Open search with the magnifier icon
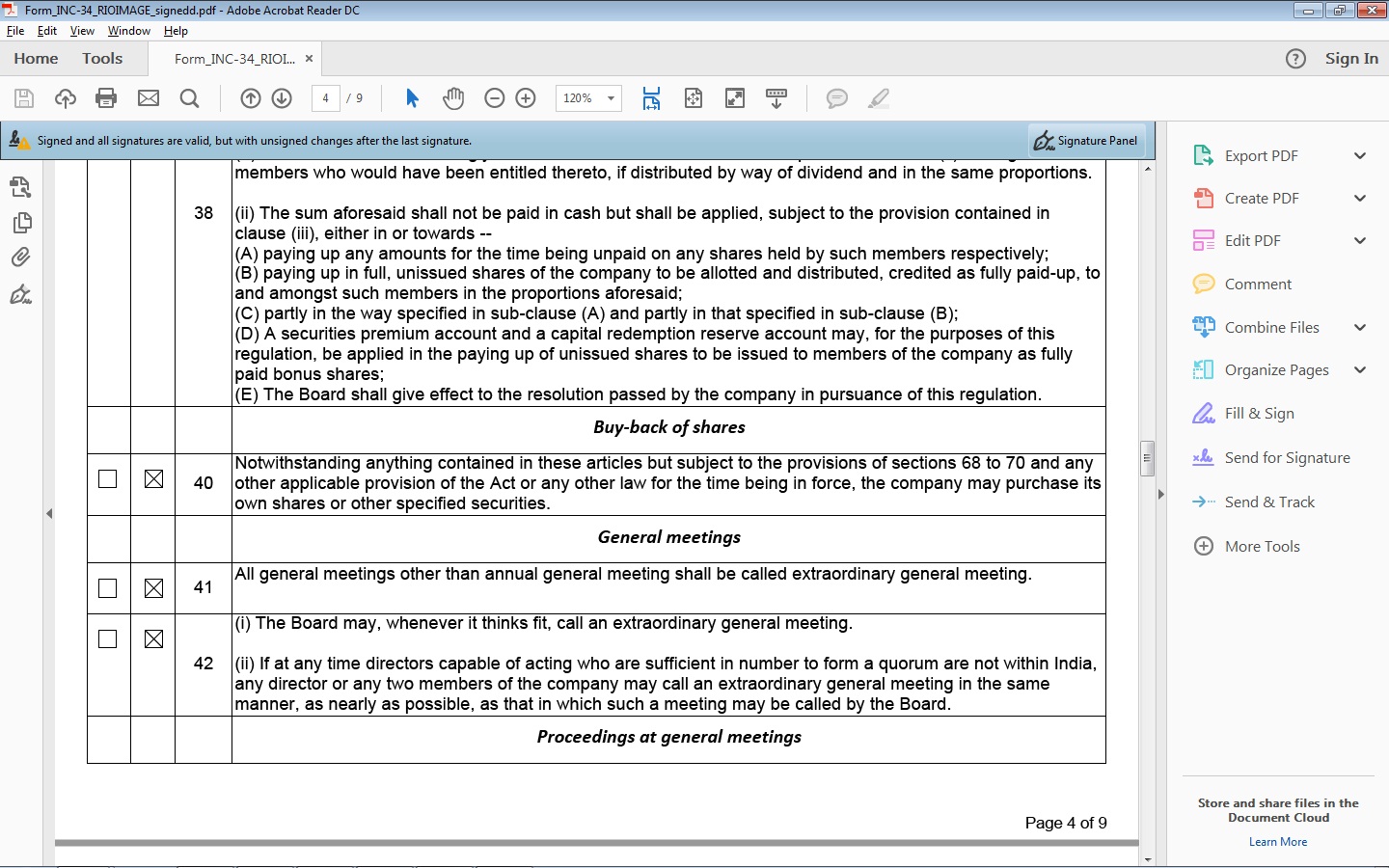Image resolution: width=1389 pixels, height=868 pixels. 189,97
